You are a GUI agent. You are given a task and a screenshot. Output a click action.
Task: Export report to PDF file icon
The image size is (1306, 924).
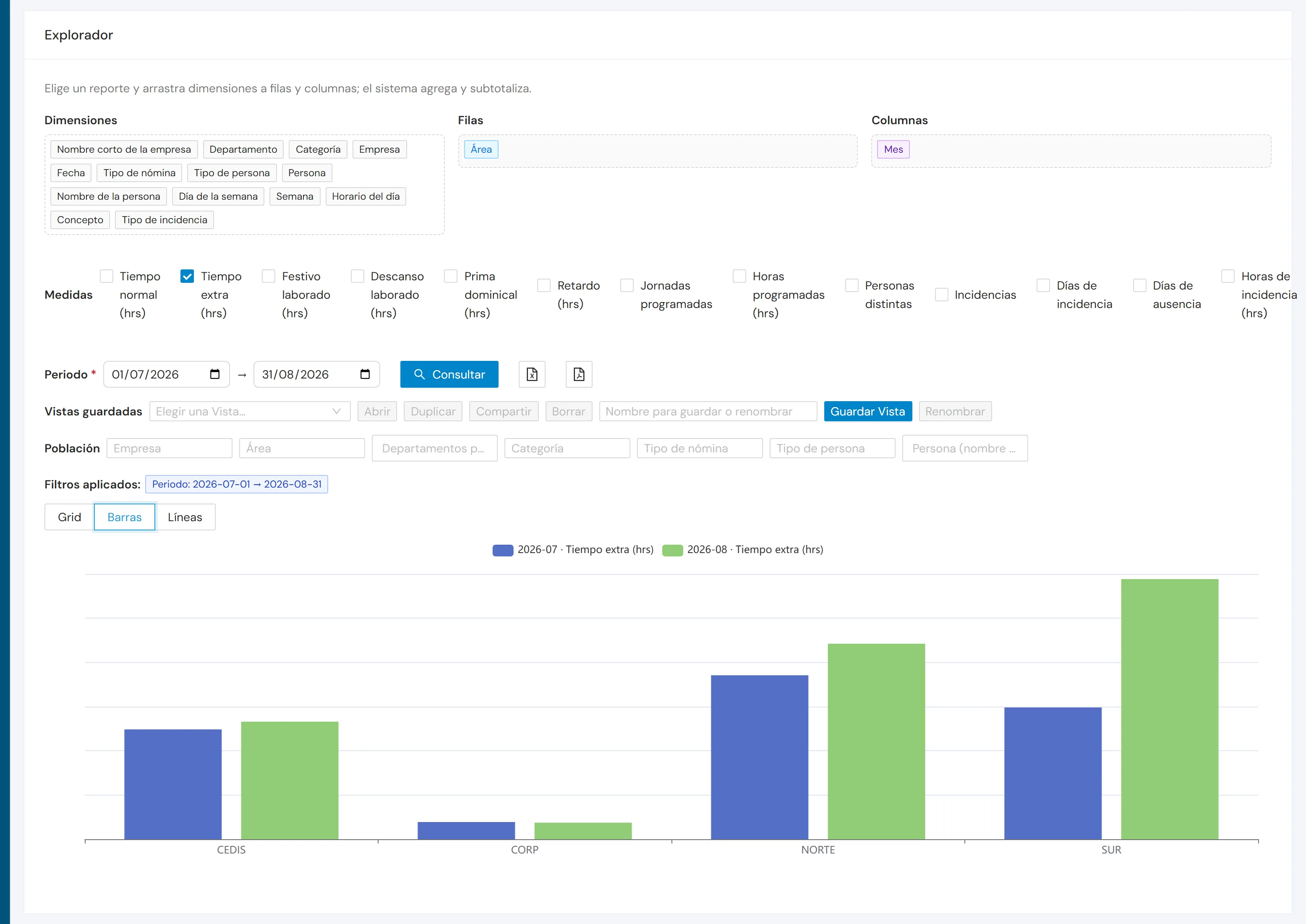(579, 374)
